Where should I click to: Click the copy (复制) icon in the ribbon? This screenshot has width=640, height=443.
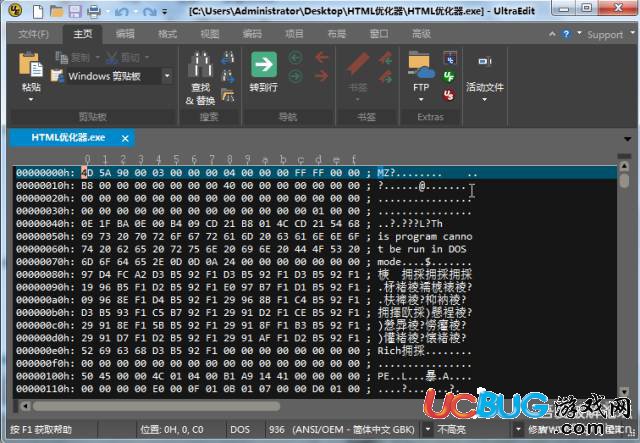point(62,58)
